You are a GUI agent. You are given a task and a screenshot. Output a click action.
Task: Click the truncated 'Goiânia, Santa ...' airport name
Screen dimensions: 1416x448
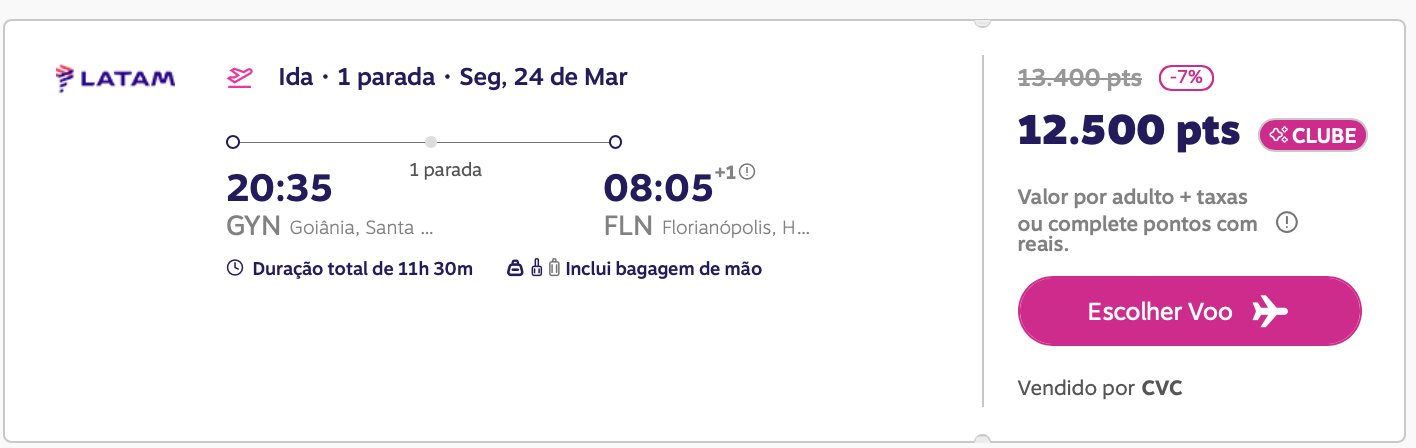pyautogui.click(x=362, y=228)
